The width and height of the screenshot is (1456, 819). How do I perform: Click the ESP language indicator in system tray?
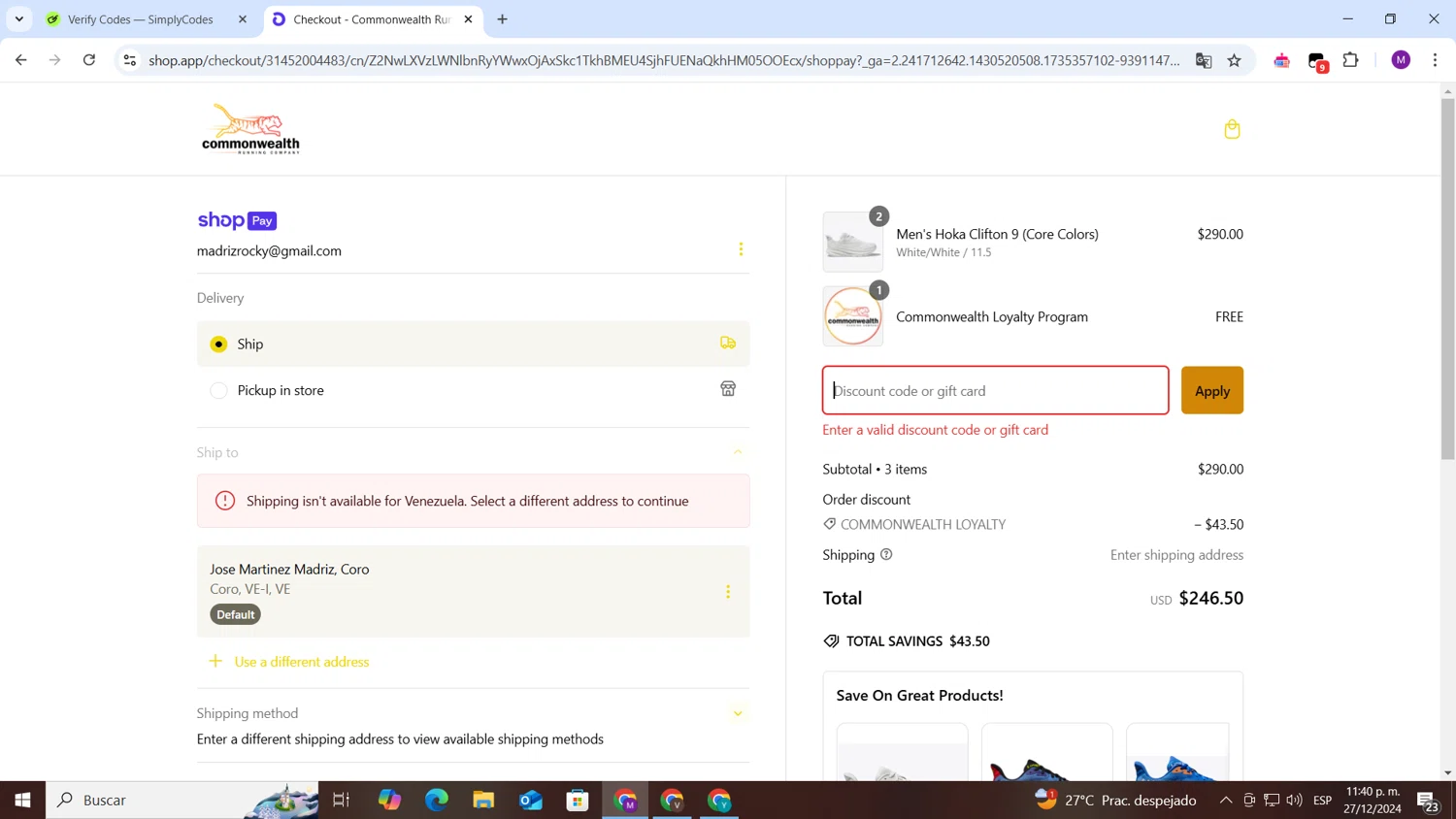point(1322,800)
